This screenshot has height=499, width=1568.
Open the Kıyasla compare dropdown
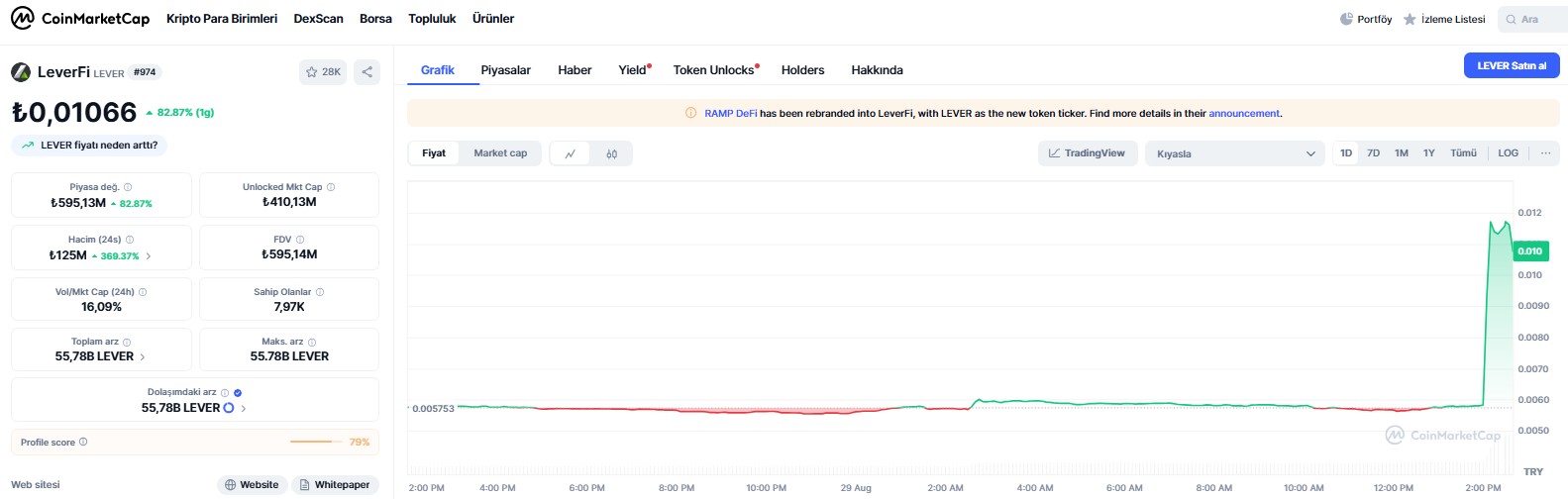pos(1234,153)
